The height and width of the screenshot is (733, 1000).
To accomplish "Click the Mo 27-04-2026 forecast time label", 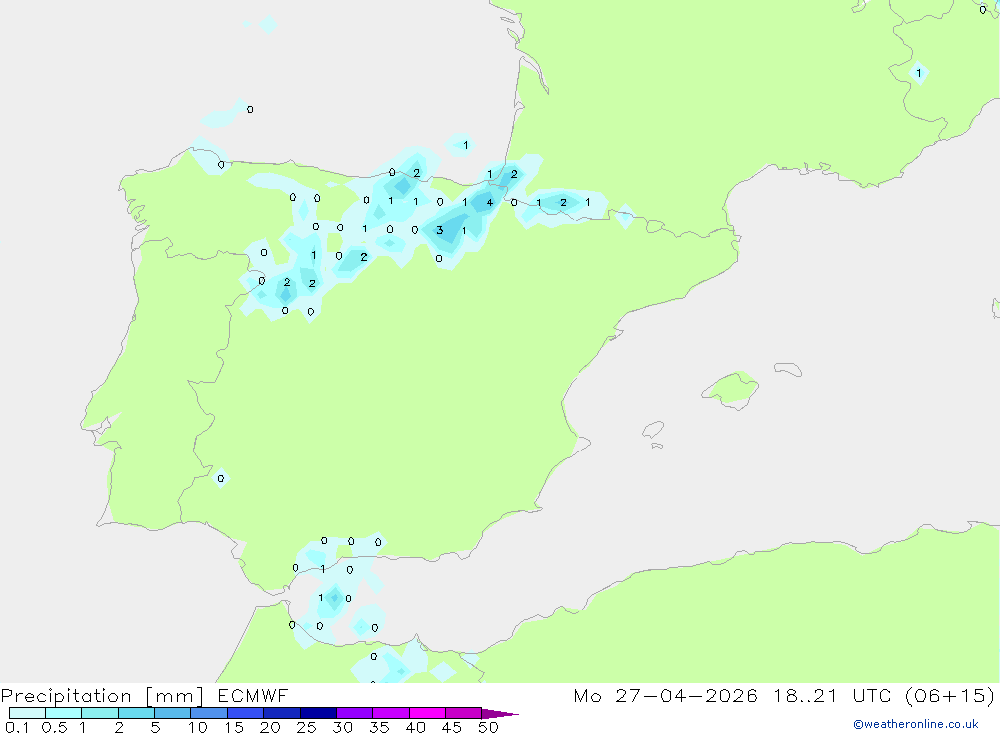I will click(x=784, y=695).
